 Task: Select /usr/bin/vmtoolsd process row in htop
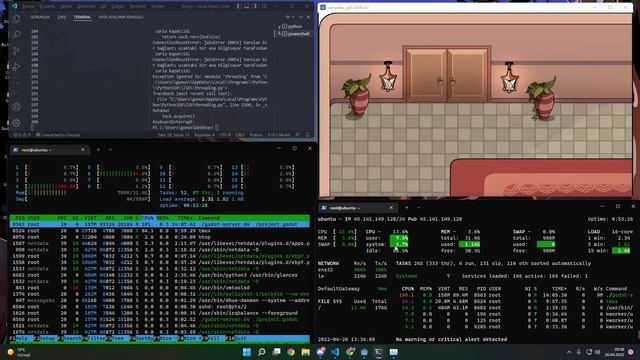tap(160, 288)
